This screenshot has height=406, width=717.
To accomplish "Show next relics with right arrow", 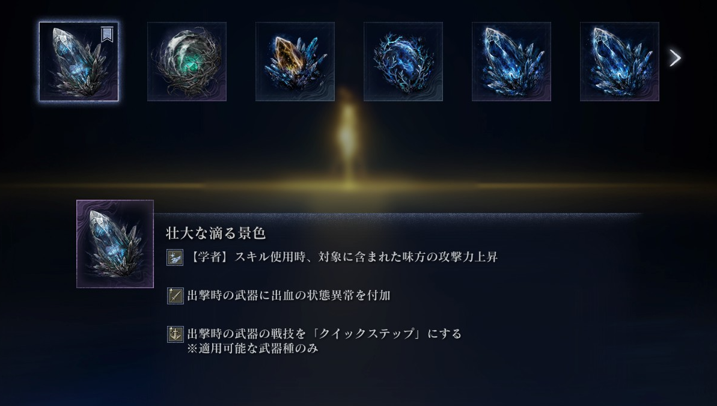I will 675,58.
